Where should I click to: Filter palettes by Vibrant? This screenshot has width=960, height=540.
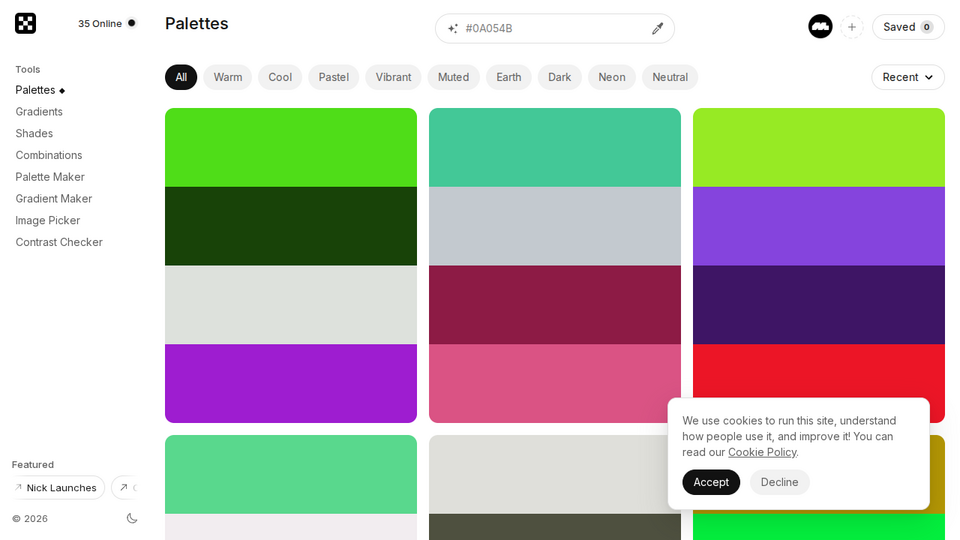pos(393,77)
